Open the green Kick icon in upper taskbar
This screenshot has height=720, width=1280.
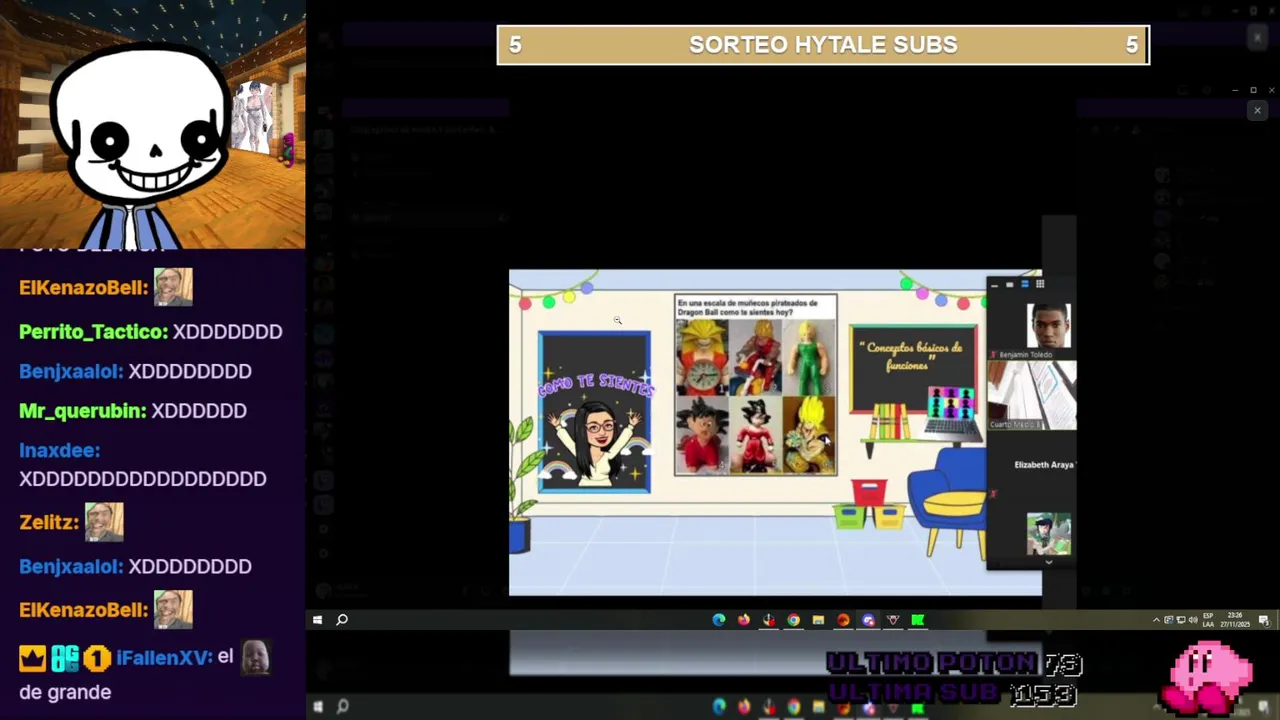pos(918,620)
